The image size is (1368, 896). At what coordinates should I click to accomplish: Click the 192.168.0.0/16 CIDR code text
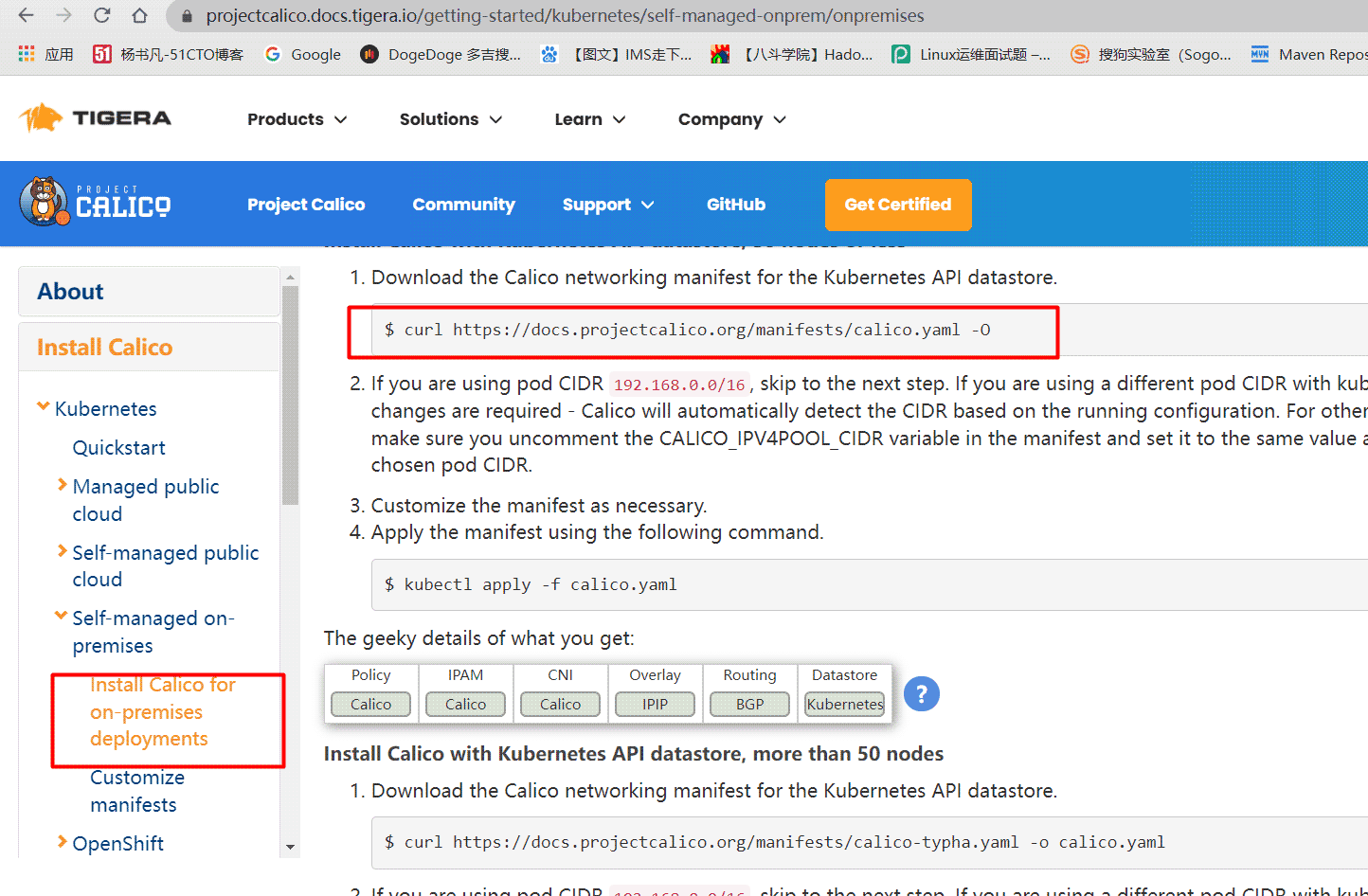(679, 385)
